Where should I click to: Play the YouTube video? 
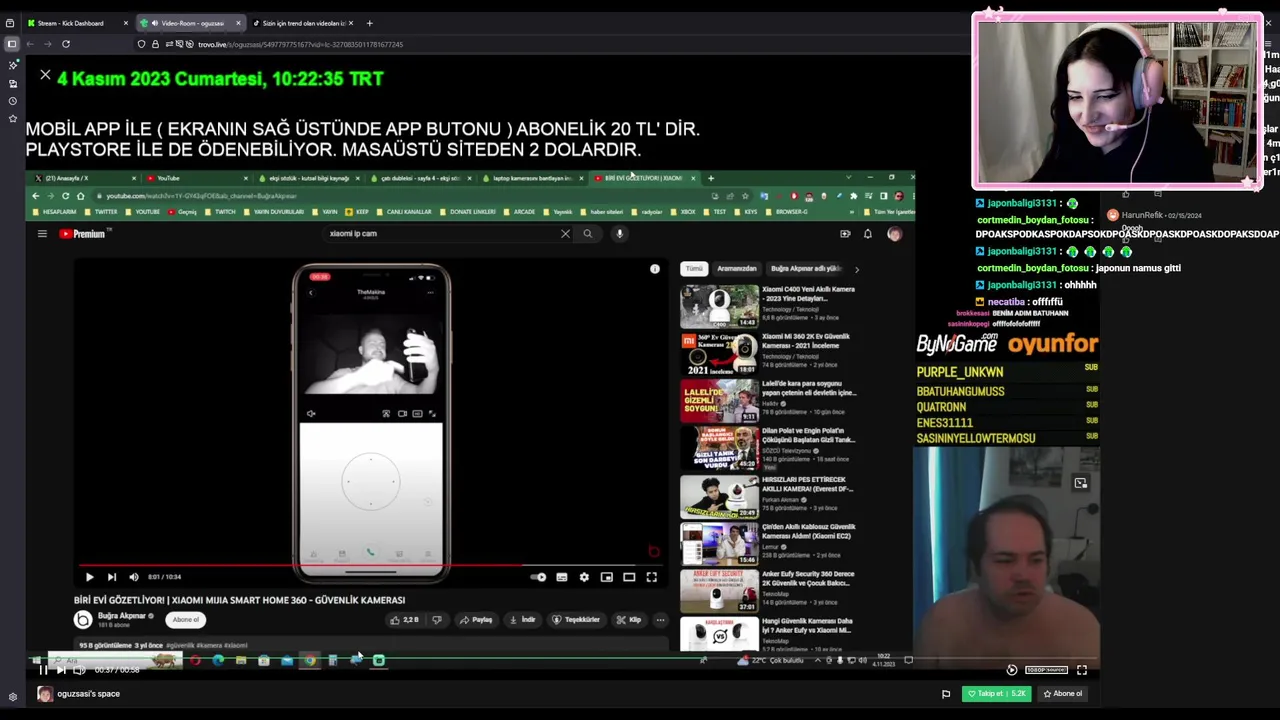[89, 577]
